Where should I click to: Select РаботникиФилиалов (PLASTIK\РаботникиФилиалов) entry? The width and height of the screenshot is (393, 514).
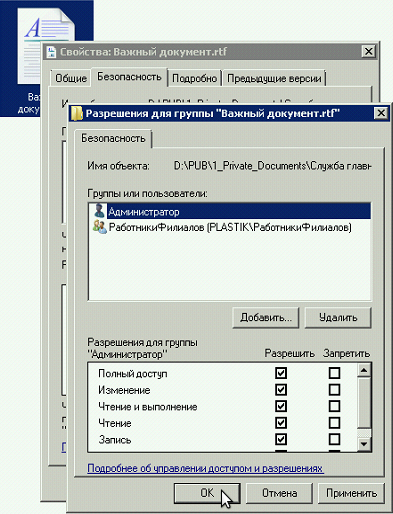(230, 227)
